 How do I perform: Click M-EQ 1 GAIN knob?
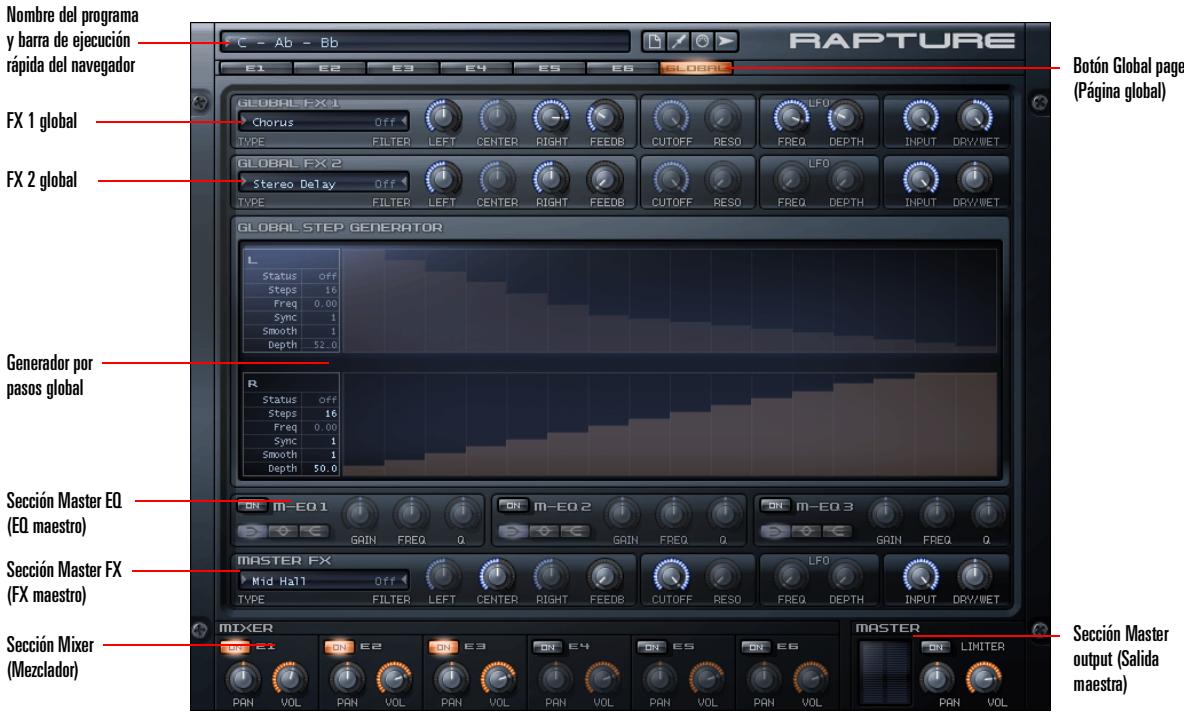[361, 514]
